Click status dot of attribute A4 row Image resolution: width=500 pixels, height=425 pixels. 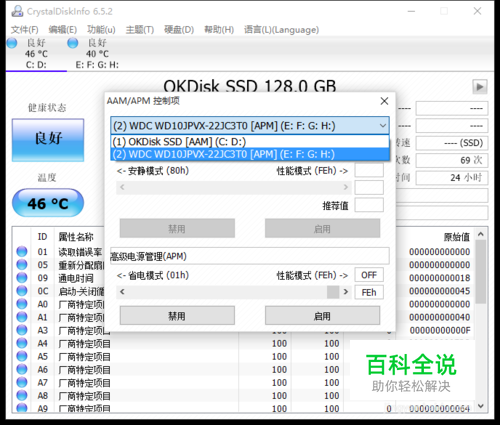click(x=22, y=343)
